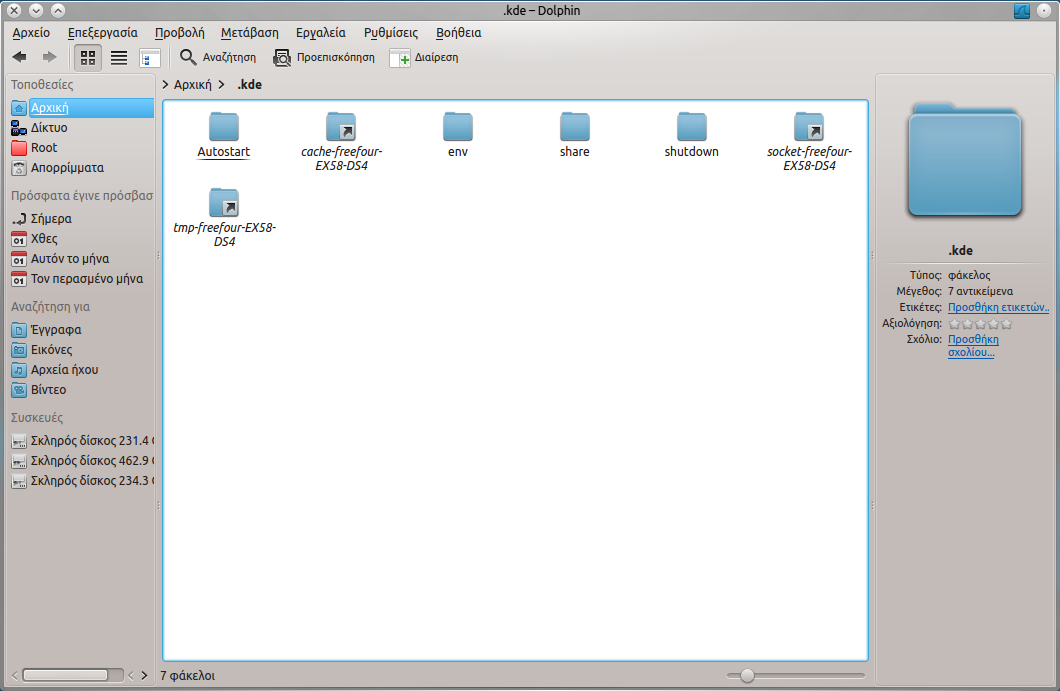Adjust the icon zoom slider
Viewport: 1060px width, 691px height.
click(747, 676)
